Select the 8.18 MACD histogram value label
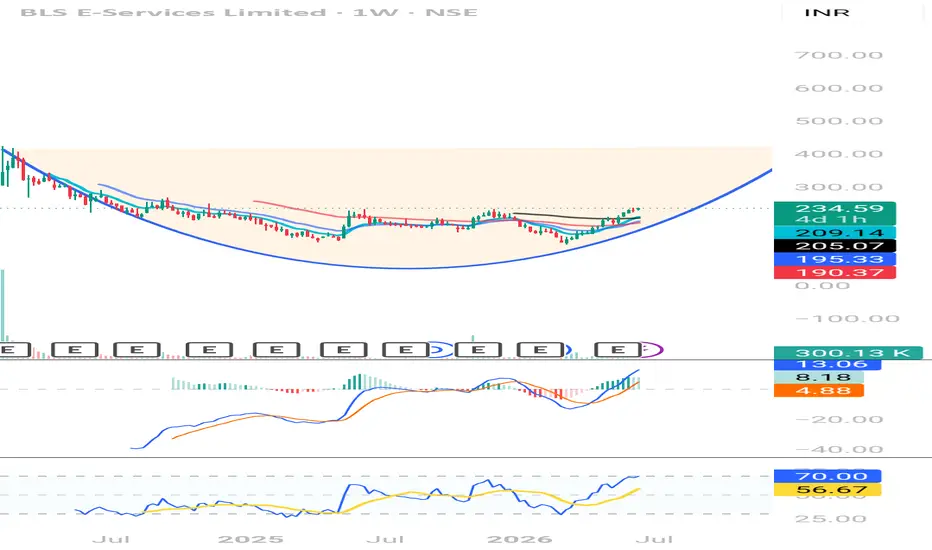This screenshot has height=550, width=932. pos(818,377)
